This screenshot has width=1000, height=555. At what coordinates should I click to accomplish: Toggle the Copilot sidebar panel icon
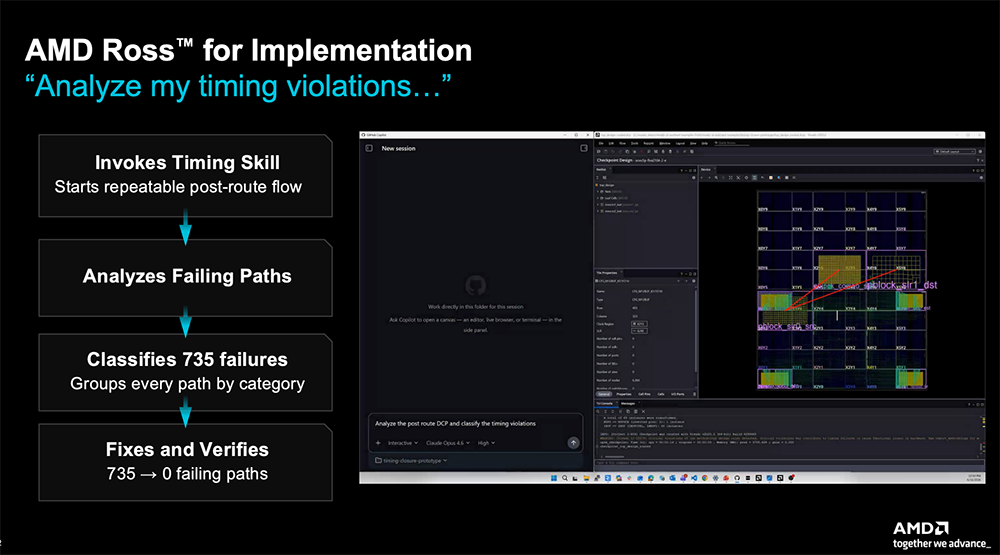pyautogui.click(x=369, y=148)
